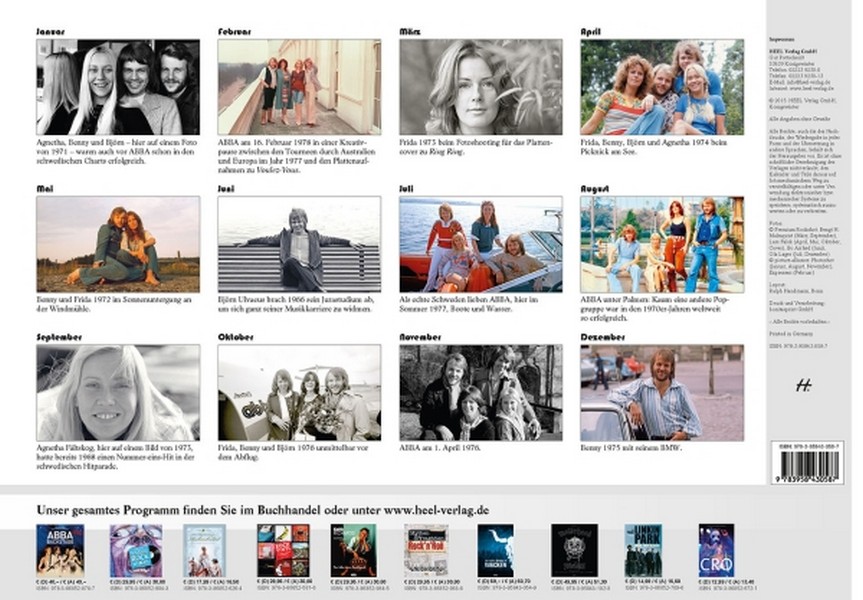The height and width of the screenshot is (600, 863).
Task: Click the Februar month heading
Action: [x=234, y=32]
